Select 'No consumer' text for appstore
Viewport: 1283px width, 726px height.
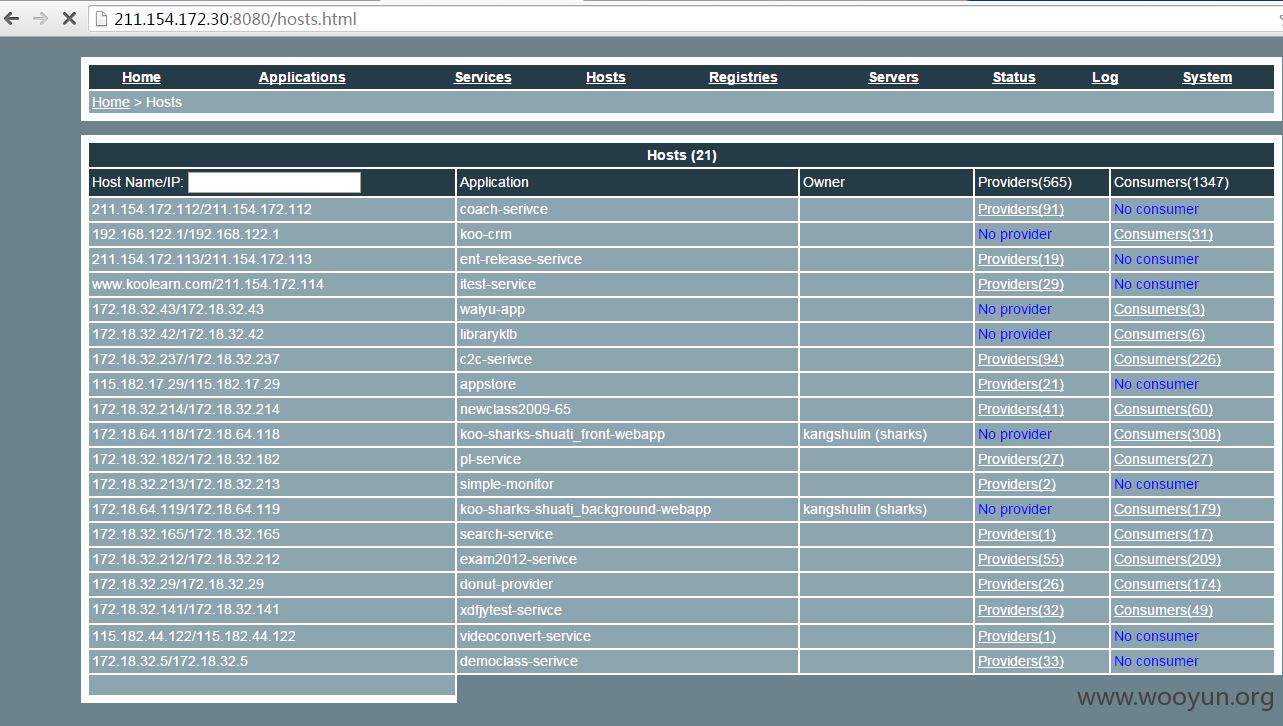1156,384
